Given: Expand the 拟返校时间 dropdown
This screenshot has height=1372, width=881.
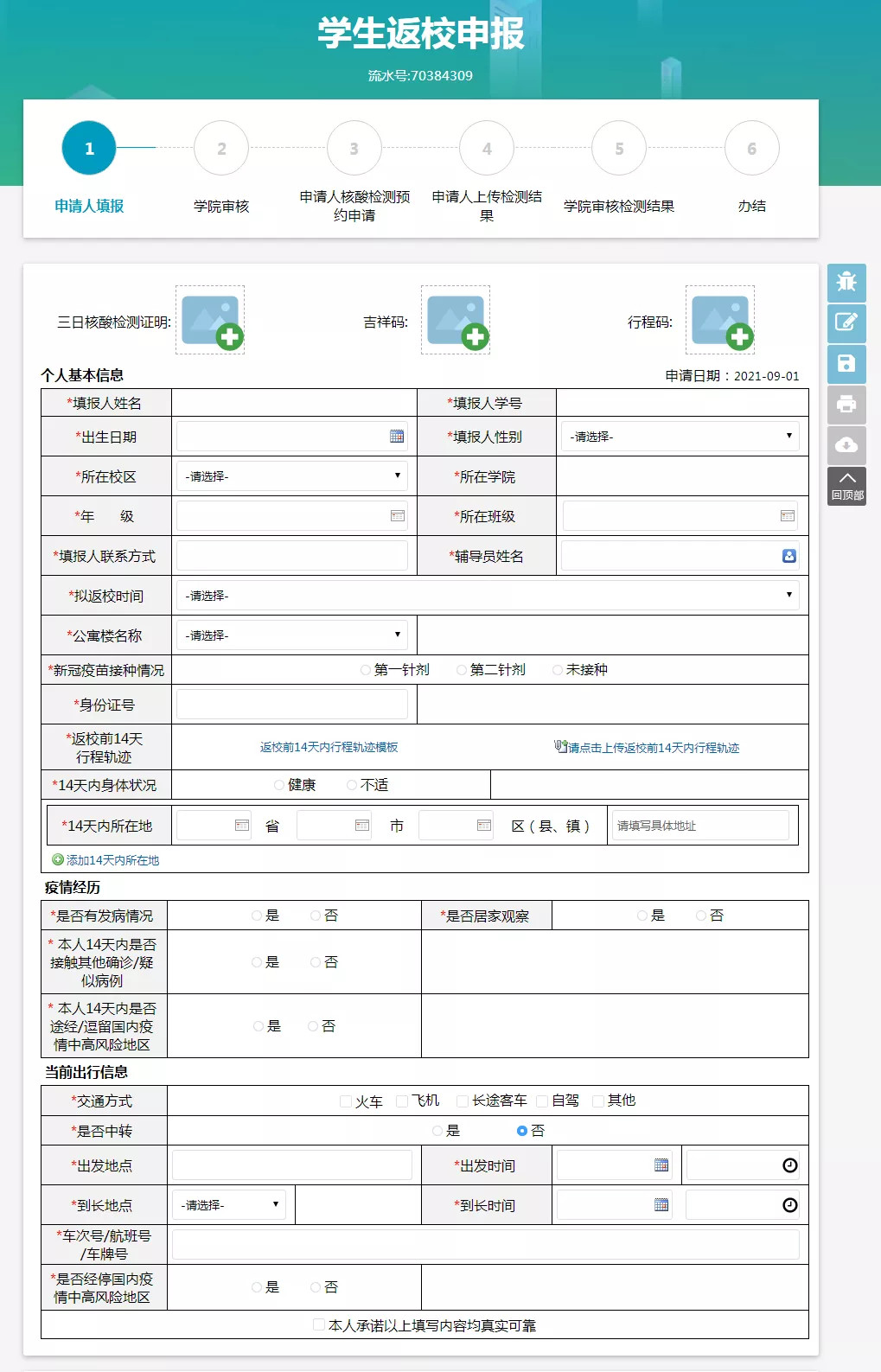Looking at the screenshot, I should 488,596.
